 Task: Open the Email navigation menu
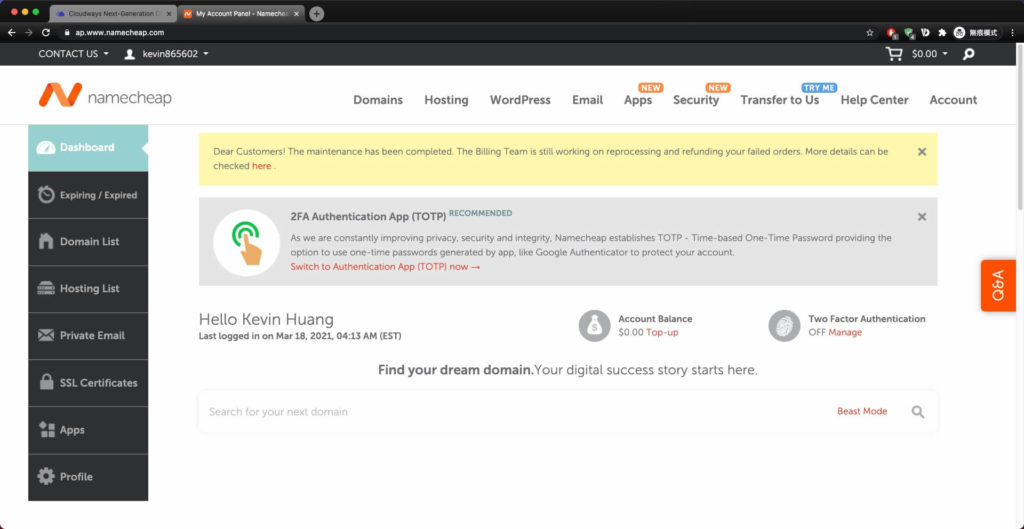[x=587, y=100]
